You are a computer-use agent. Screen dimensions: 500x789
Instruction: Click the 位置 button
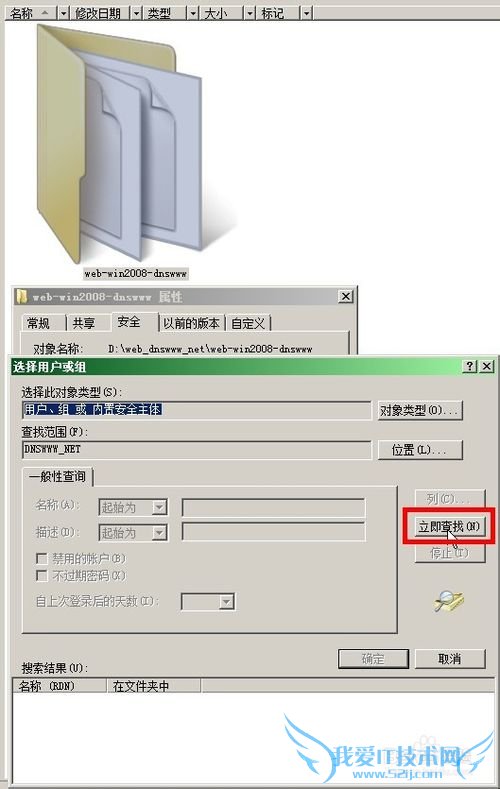click(420, 449)
